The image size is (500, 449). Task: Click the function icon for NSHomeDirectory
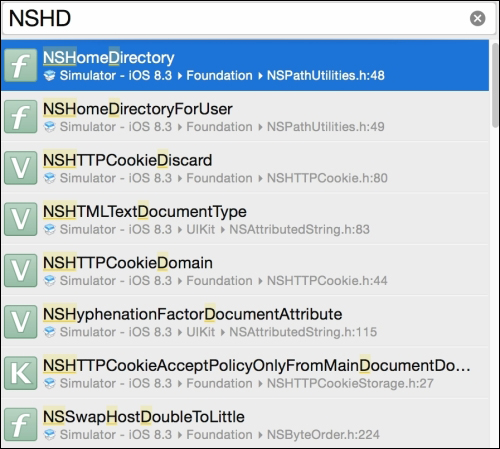(21, 65)
